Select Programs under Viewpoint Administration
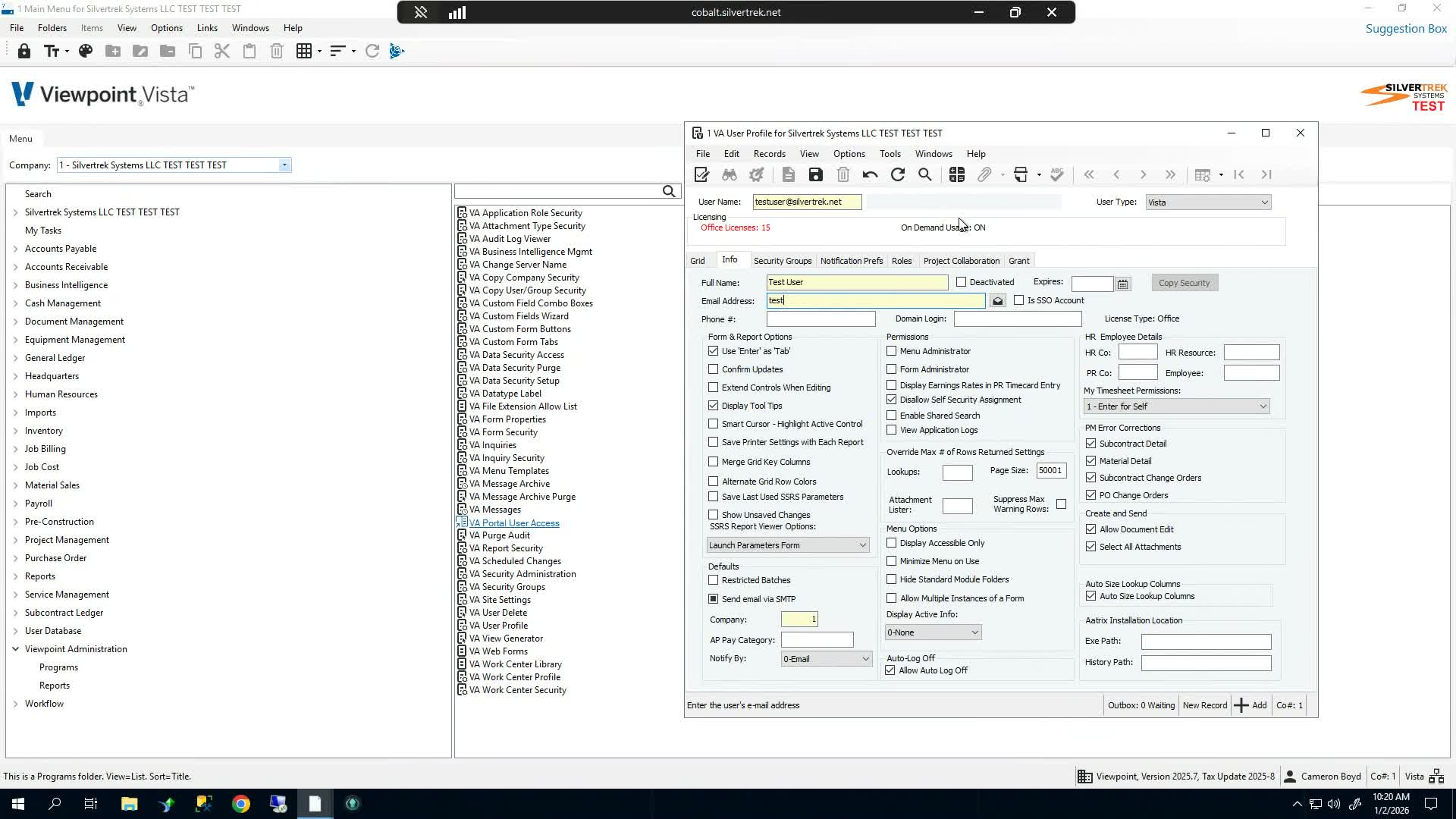Image resolution: width=1456 pixels, height=819 pixels. pos(58,667)
